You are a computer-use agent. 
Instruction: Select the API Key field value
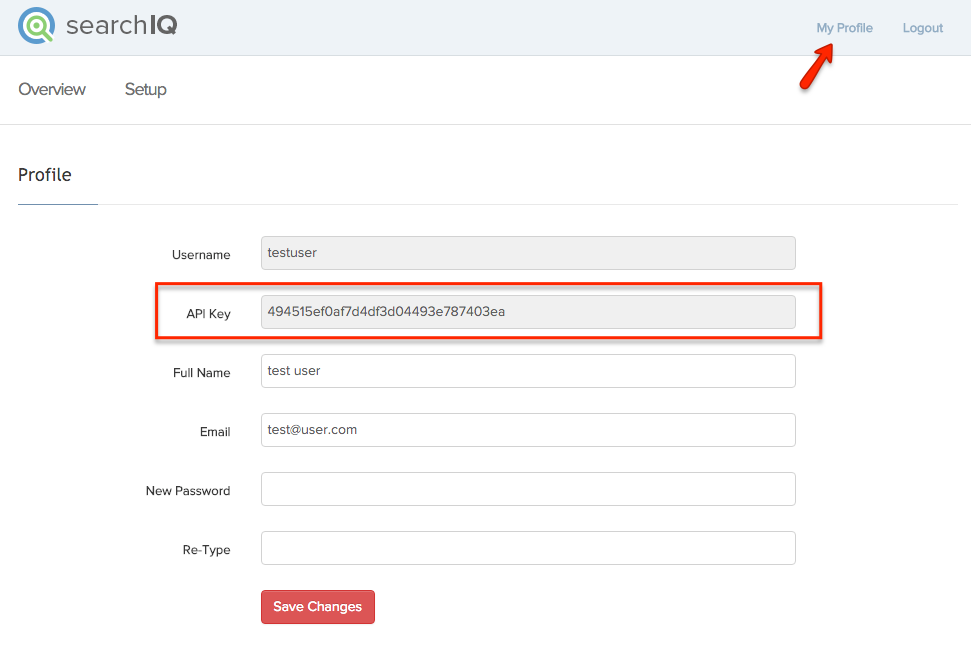(528, 312)
